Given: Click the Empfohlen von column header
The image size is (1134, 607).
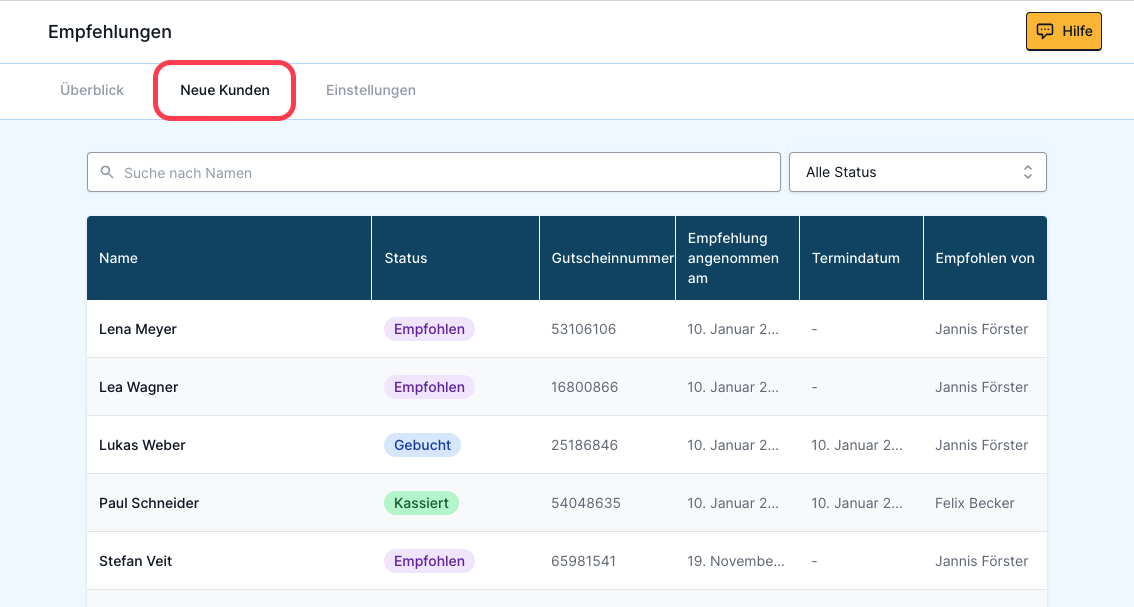Looking at the screenshot, I should tap(984, 258).
